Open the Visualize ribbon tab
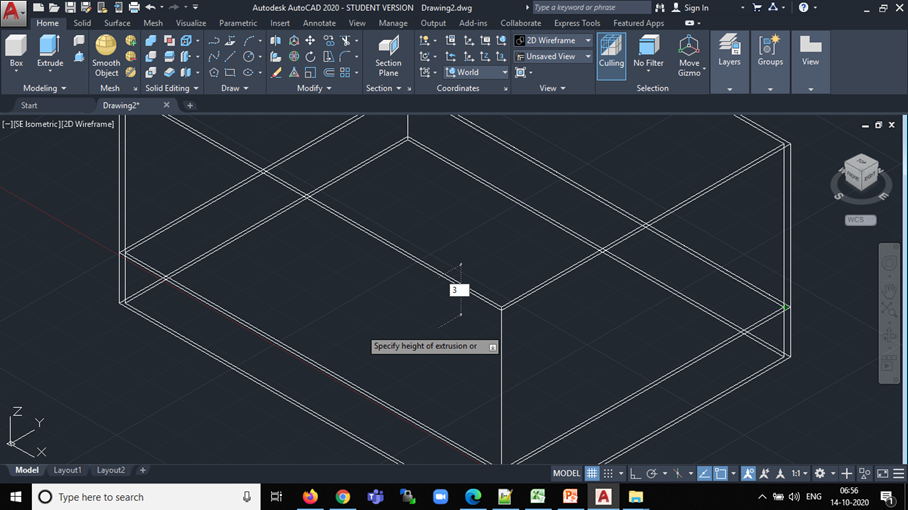The height and width of the screenshot is (510, 908). tap(191, 23)
